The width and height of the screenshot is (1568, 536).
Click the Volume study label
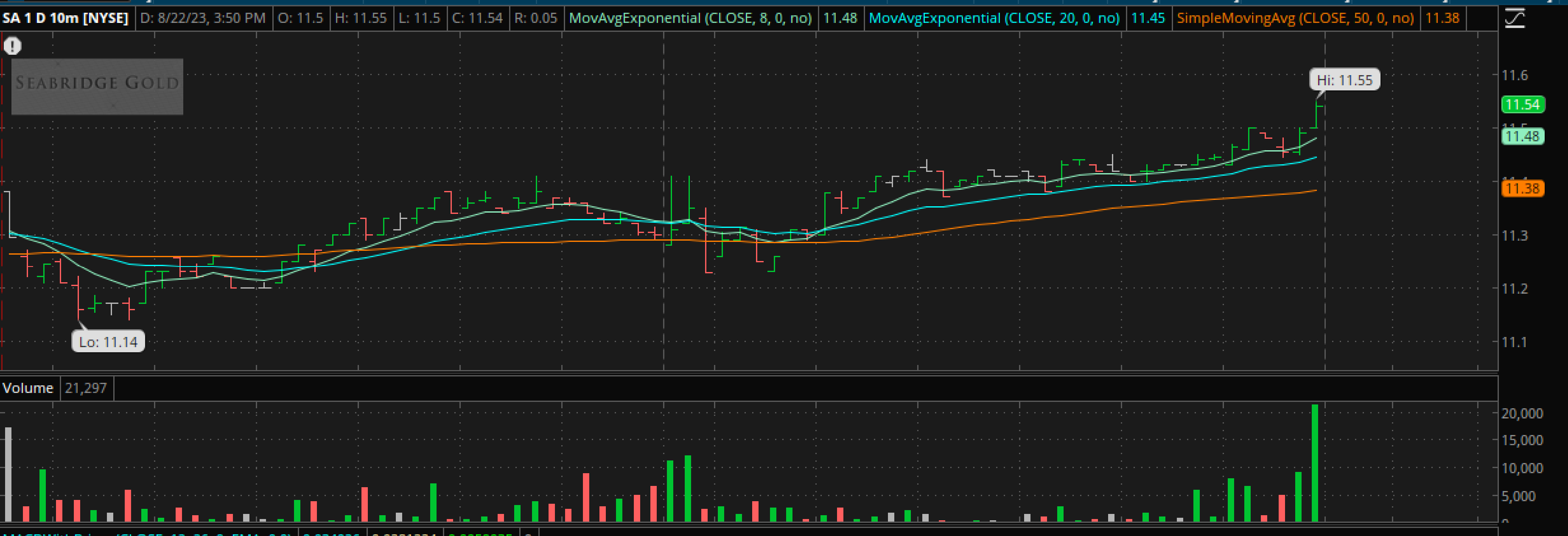[x=28, y=388]
